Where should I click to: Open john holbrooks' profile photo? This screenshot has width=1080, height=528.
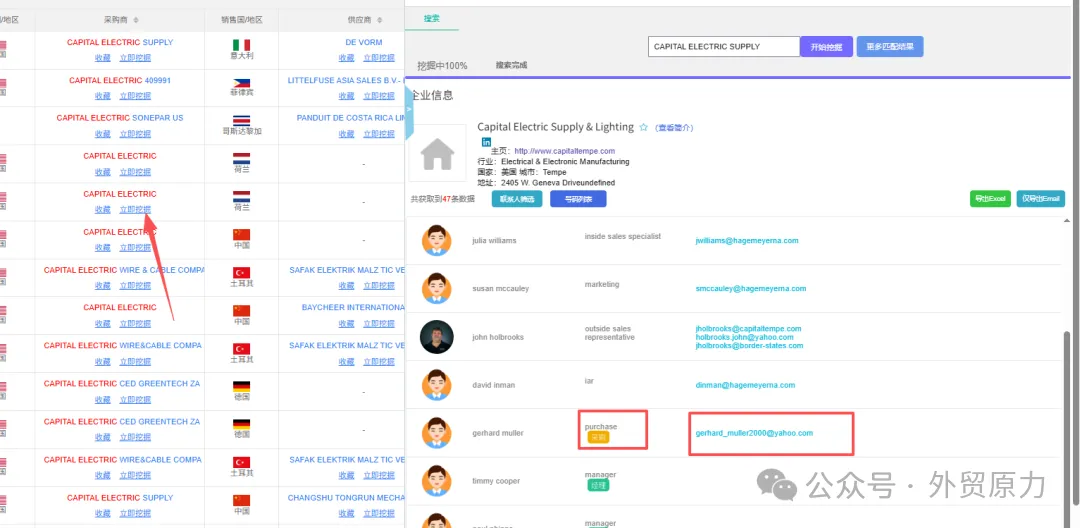(x=437, y=337)
